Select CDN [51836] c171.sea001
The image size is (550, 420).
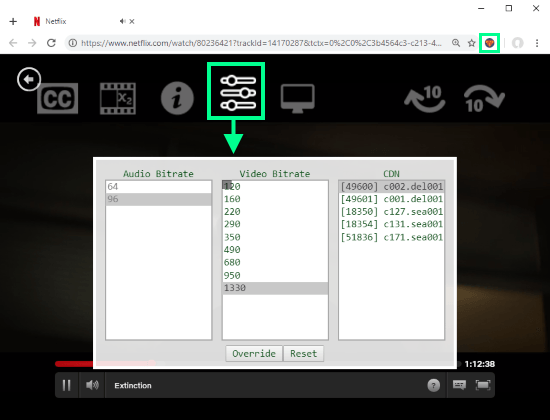(x=391, y=237)
